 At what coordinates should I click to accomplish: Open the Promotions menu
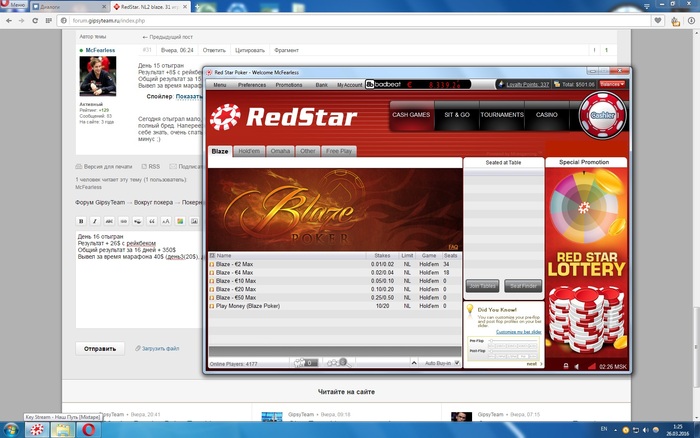[x=289, y=85]
